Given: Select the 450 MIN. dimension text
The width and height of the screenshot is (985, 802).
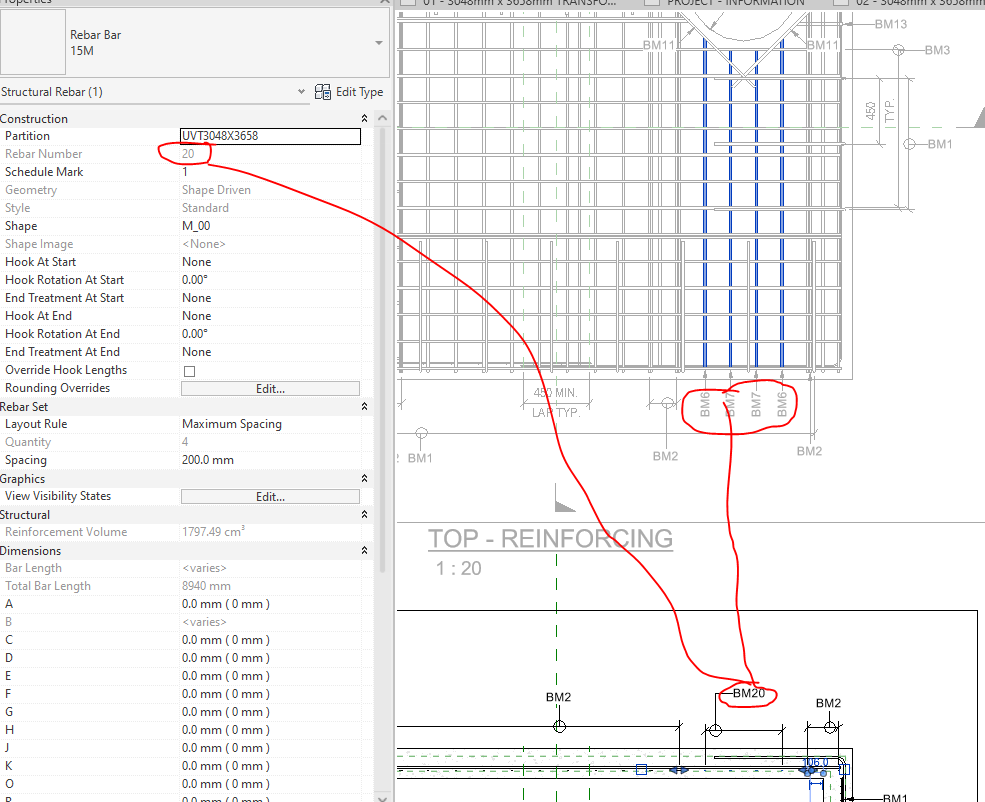Looking at the screenshot, I should pyautogui.click(x=555, y=393).
